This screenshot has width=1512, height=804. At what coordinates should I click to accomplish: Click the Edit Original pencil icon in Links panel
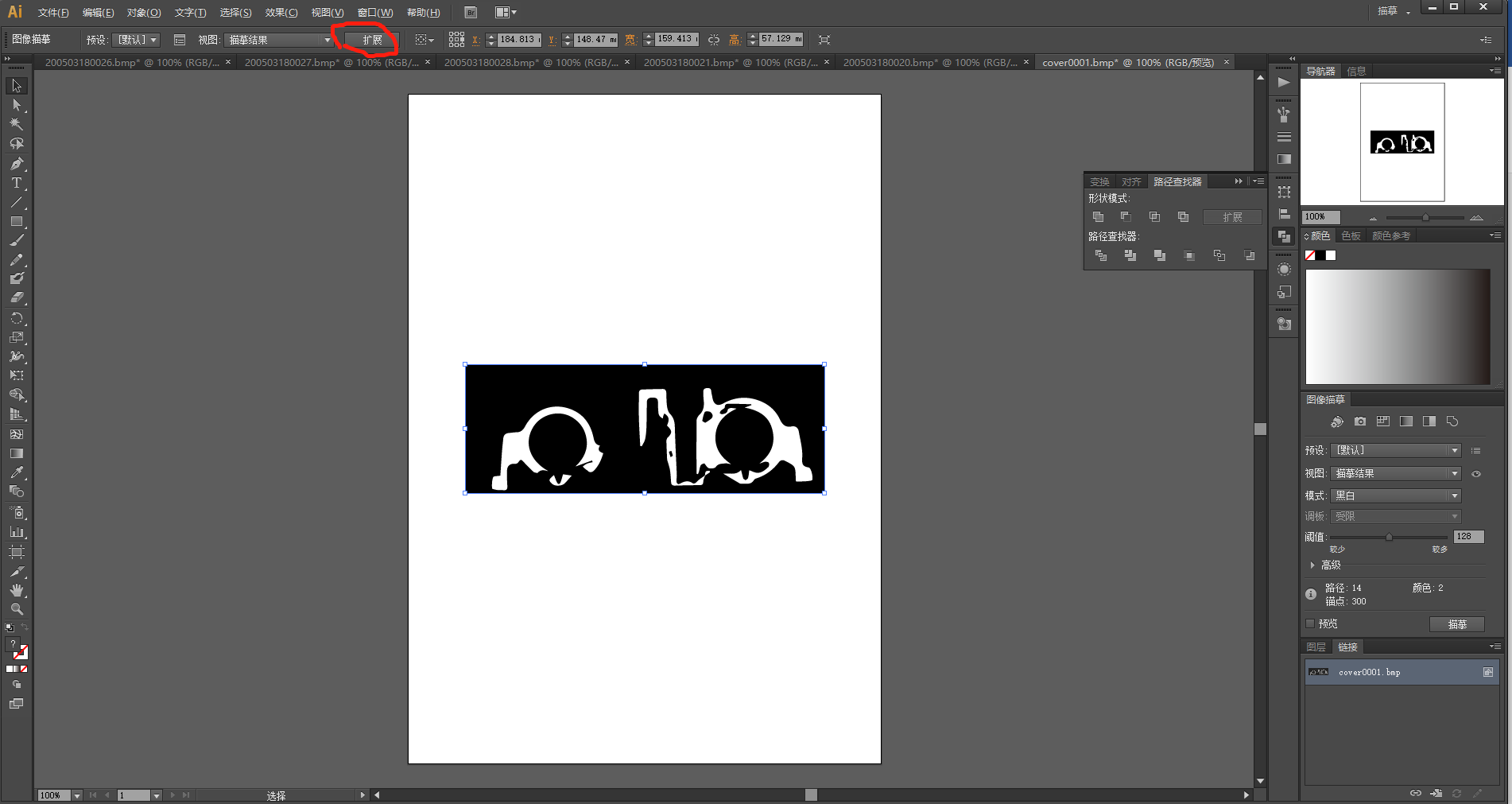[1478, 793]
